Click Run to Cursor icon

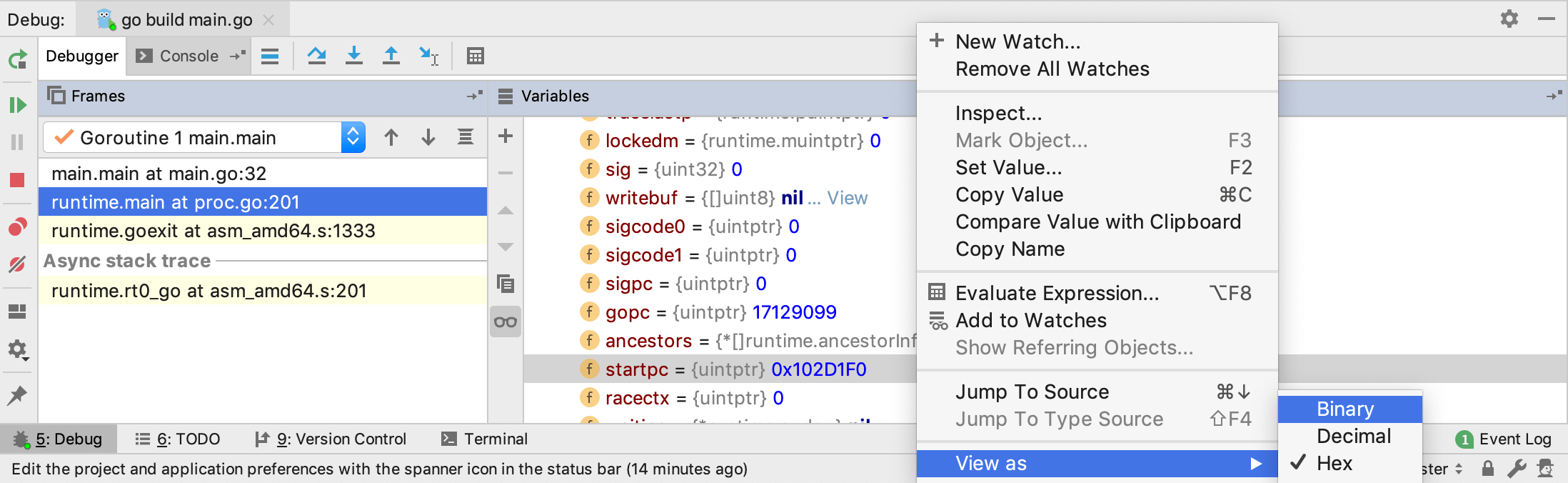[428, 56]
